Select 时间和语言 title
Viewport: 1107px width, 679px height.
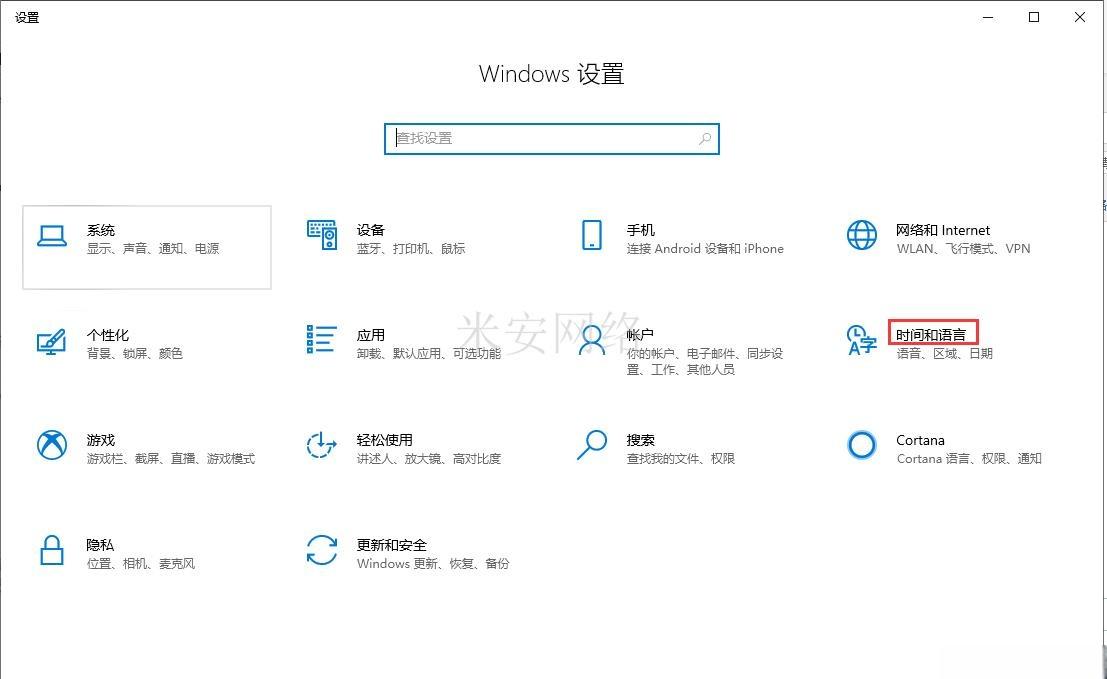click(931, 335)
